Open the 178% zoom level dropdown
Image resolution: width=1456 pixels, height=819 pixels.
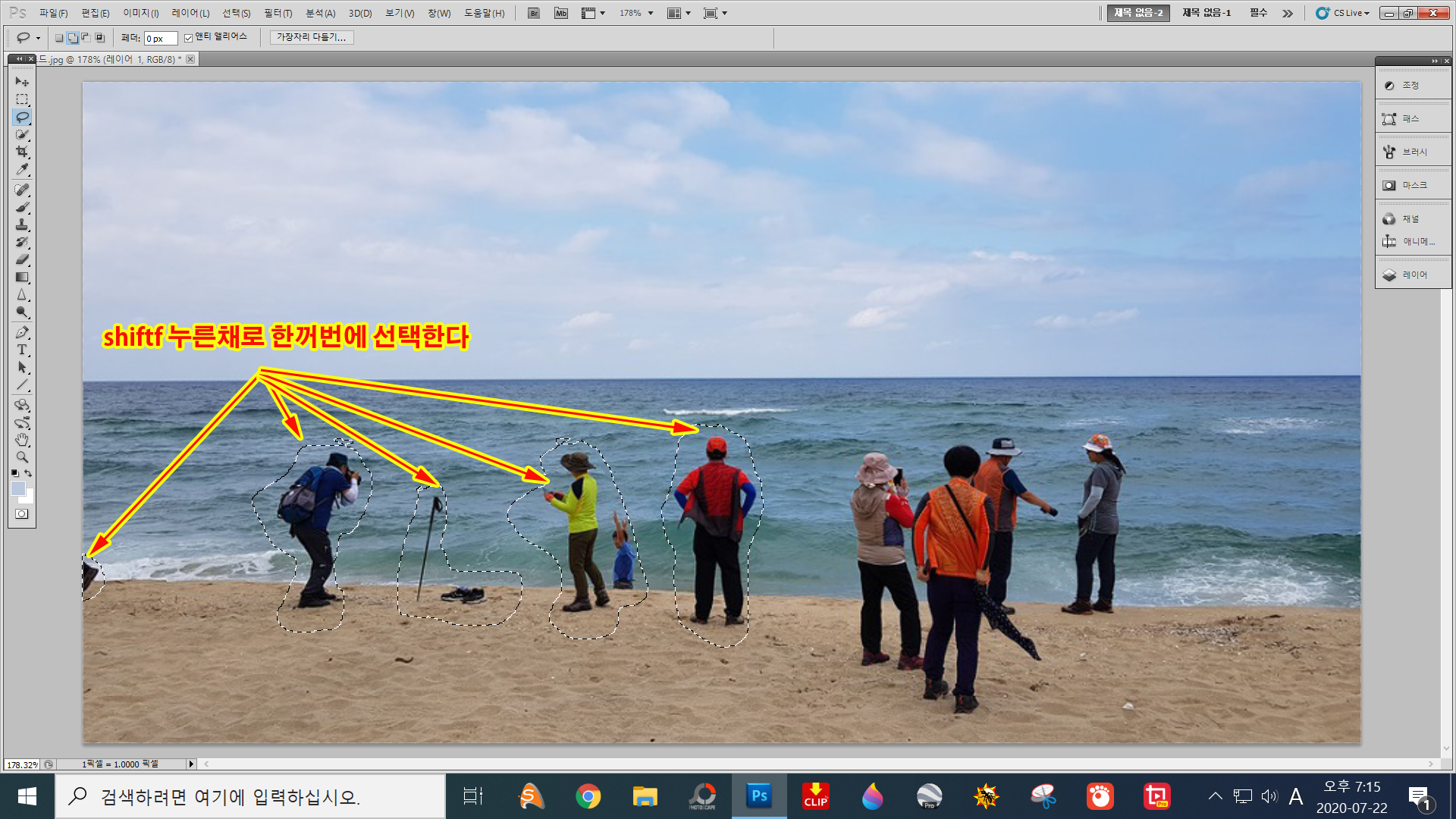coord(650,13)
